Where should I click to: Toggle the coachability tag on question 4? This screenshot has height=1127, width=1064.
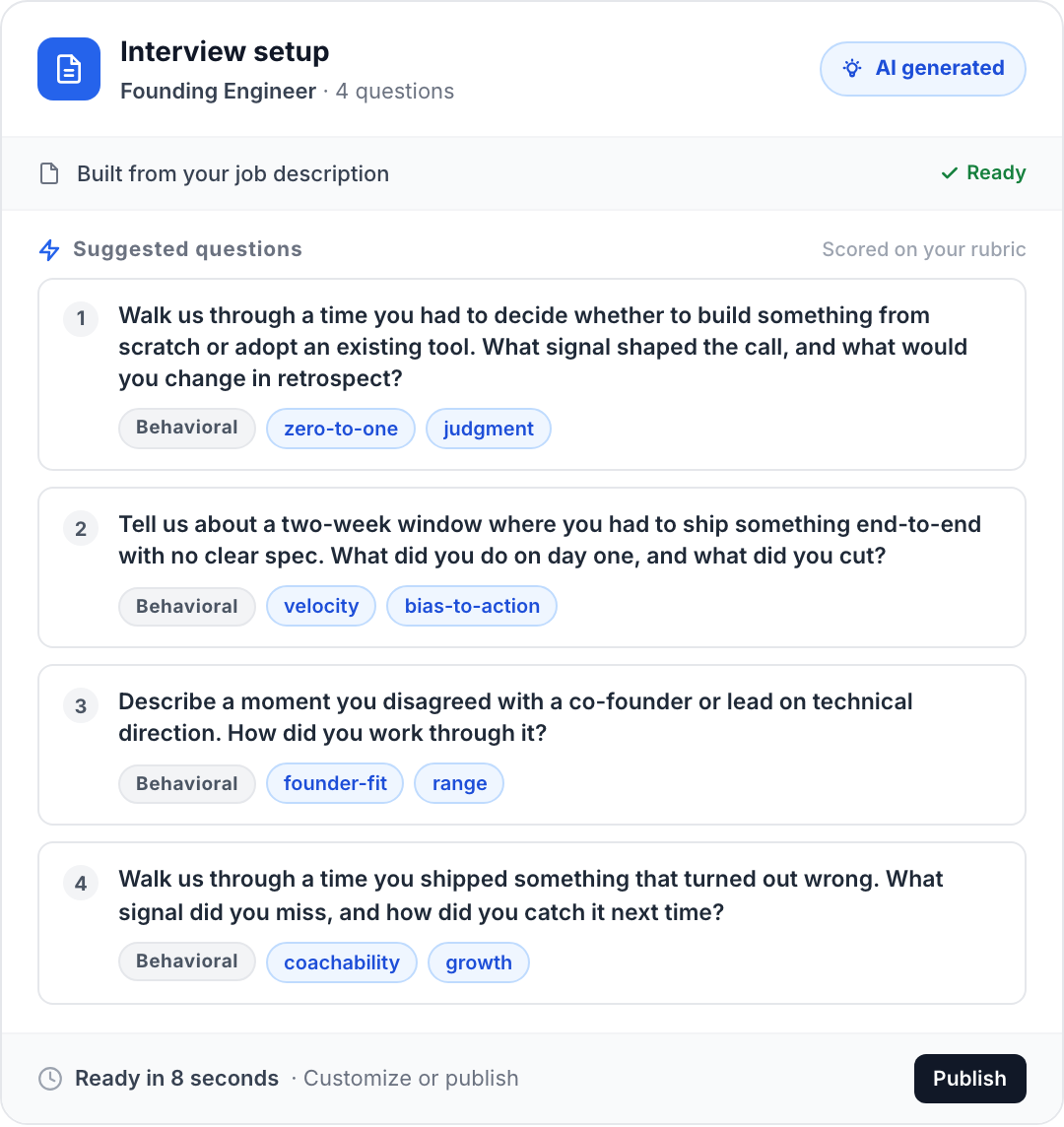click(x=342, y=961)
